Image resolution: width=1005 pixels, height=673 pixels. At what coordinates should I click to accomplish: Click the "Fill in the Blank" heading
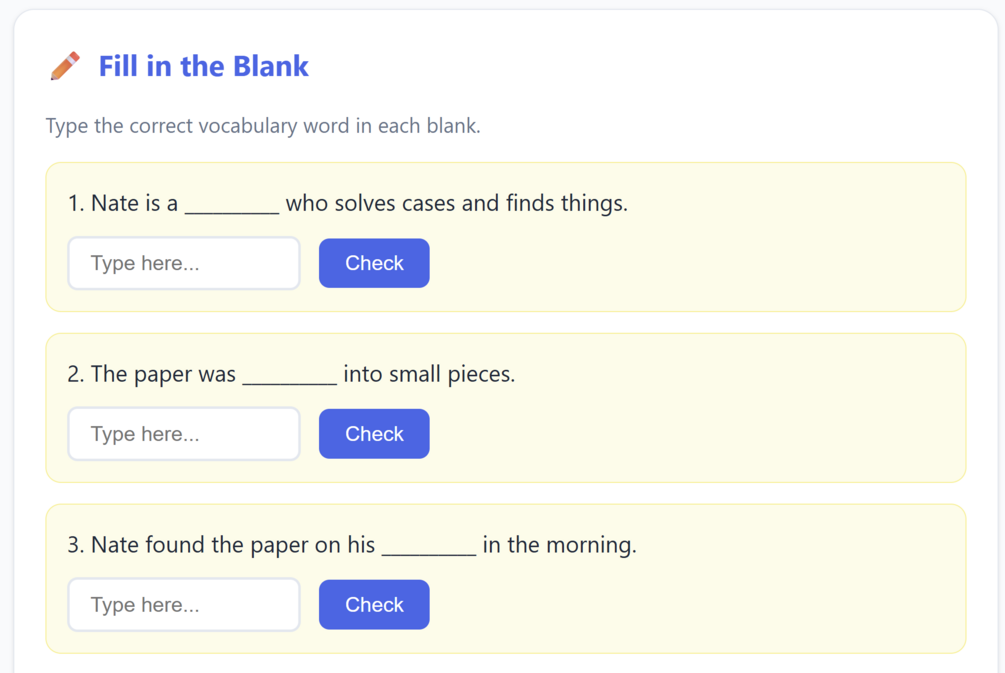(x=203, y=66)
